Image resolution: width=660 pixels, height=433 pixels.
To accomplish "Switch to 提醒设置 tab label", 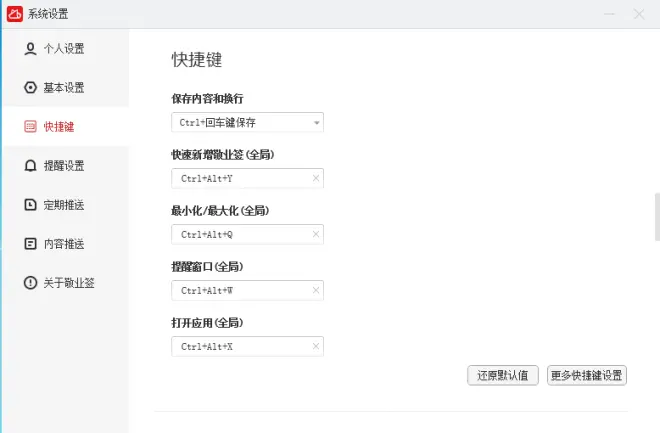I will point(64,165).
